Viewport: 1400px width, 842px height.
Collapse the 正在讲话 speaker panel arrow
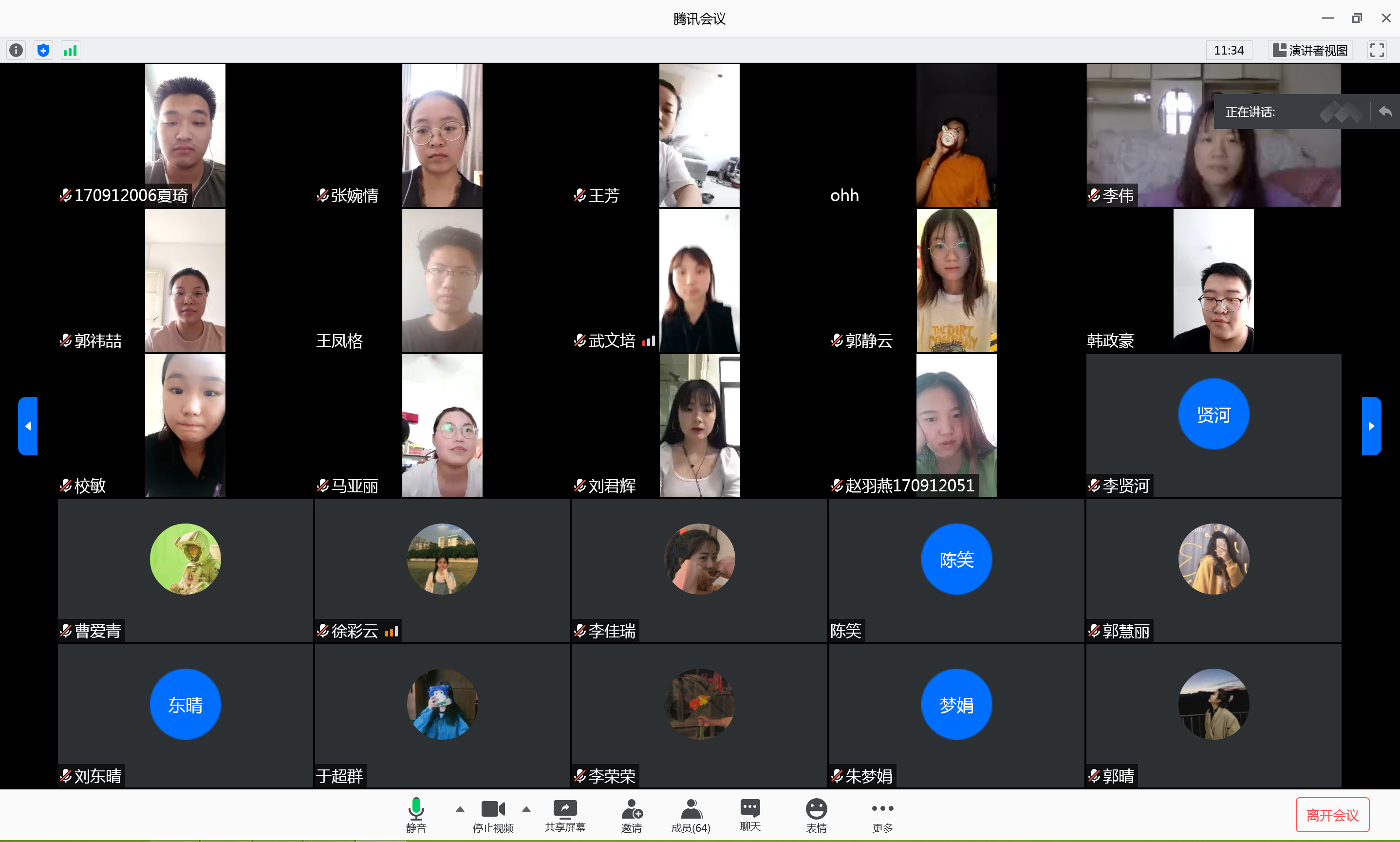(1385, 112)
